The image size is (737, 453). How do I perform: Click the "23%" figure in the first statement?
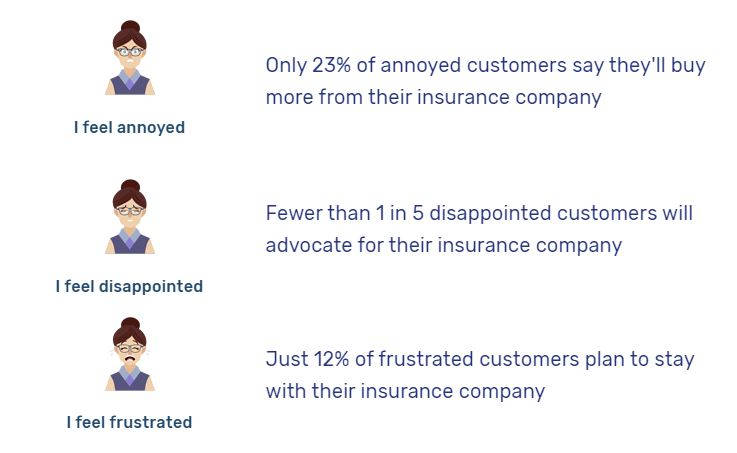click(329, 66)
